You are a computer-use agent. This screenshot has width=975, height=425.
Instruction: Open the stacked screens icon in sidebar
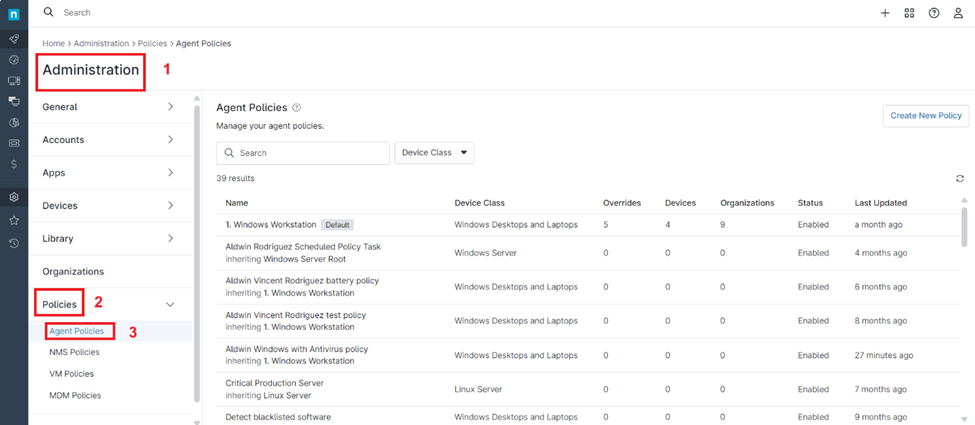pyautogui.click(x=14, y=101)
